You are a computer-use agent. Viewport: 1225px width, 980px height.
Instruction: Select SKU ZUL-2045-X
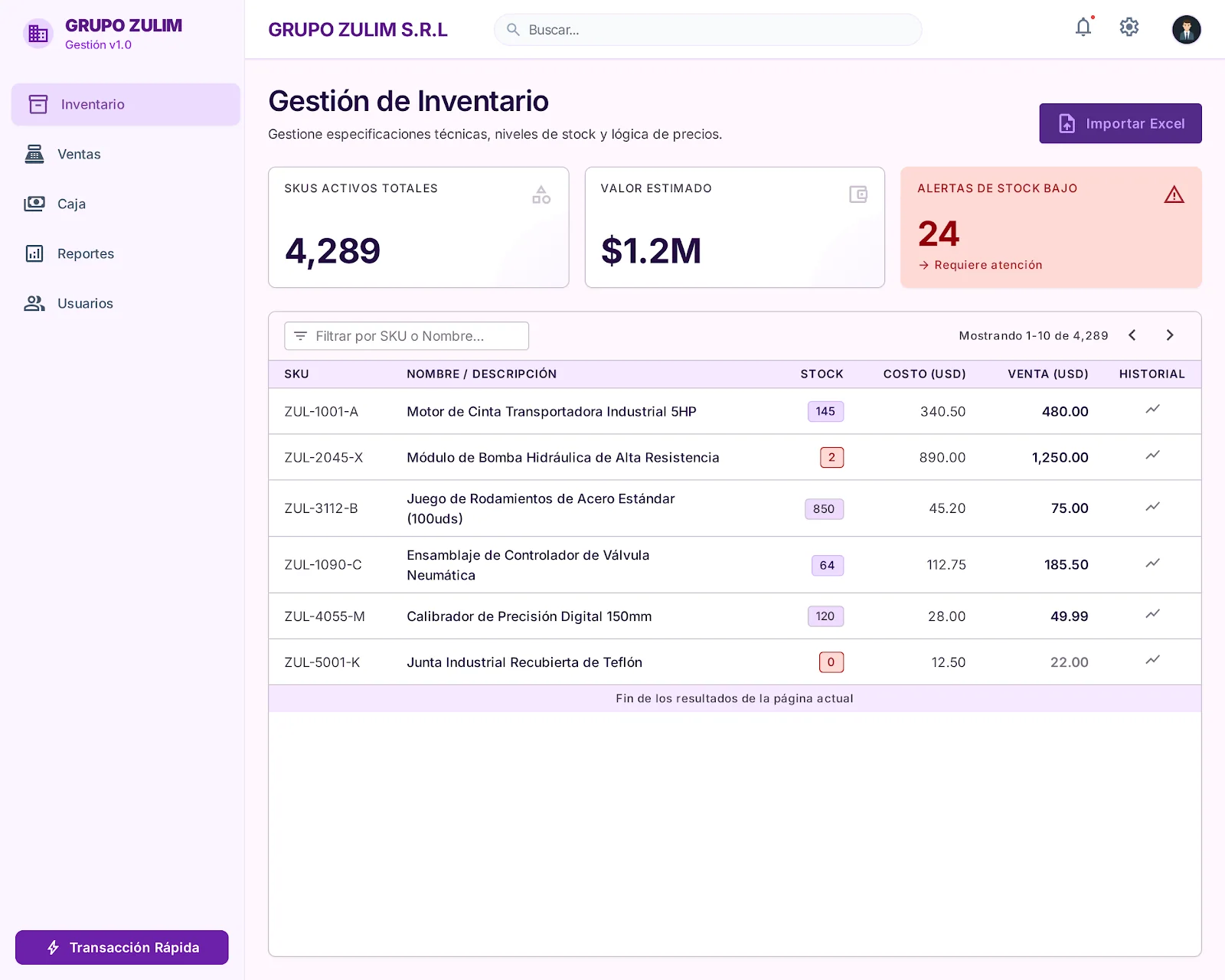coord(323,457)
